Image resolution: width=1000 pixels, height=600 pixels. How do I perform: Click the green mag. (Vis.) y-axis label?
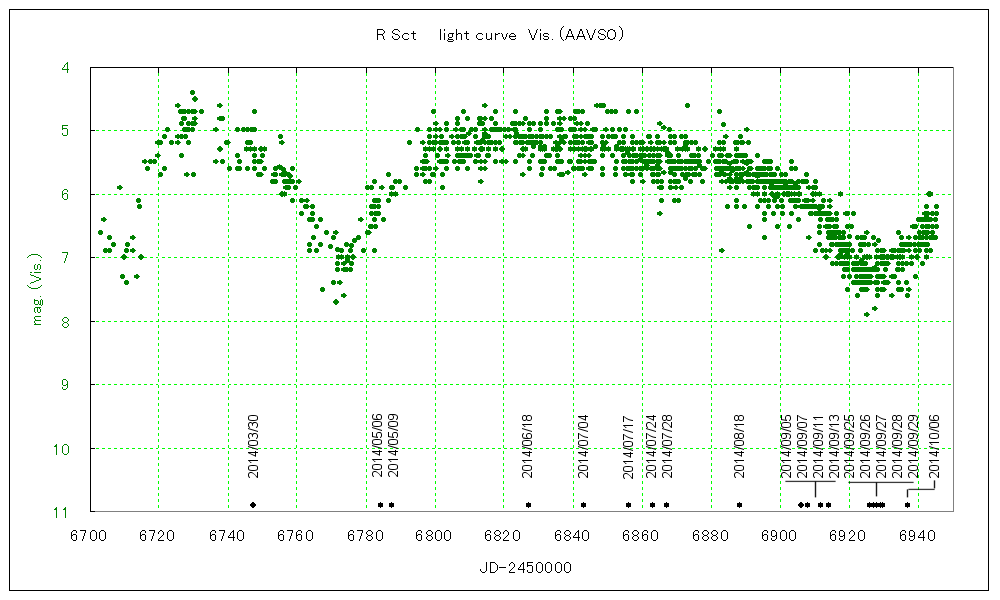click(x=37, y=290)
